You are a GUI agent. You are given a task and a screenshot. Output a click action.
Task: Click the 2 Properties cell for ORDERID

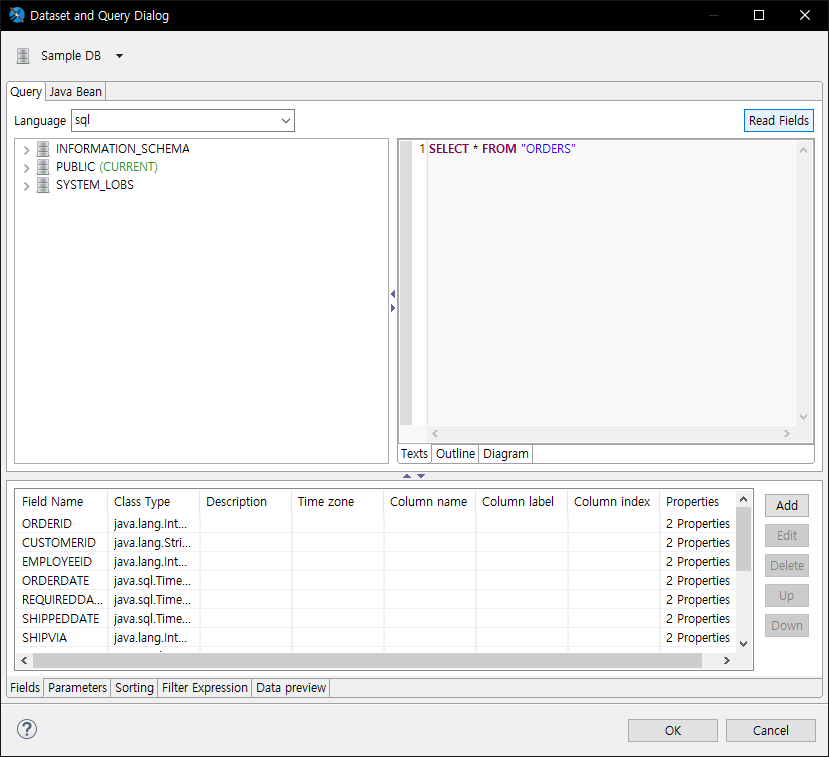click(x=698, y=524)
